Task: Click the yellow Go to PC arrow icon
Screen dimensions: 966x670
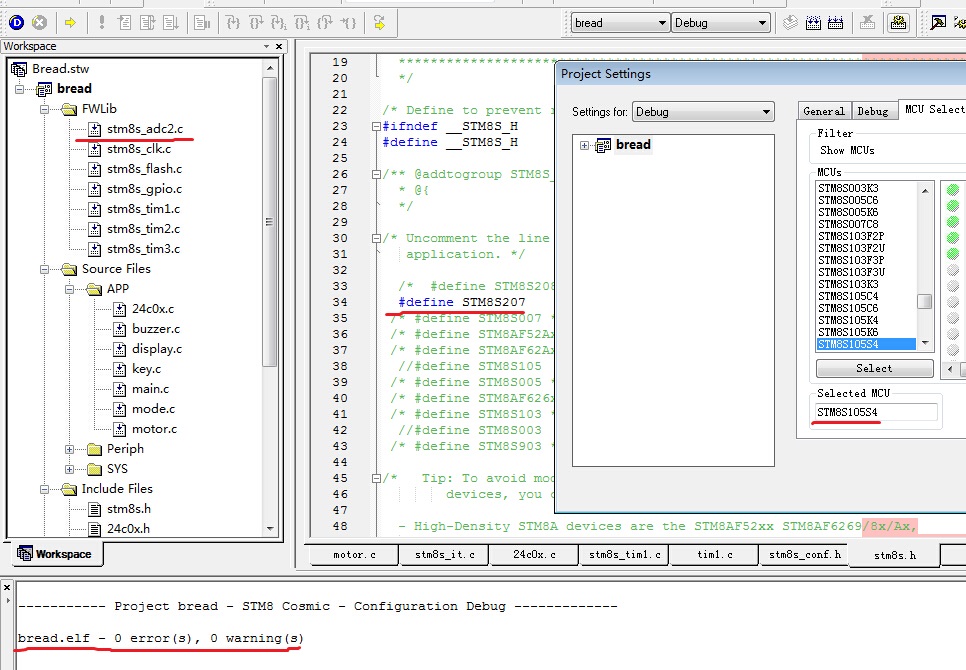Action: (70, 23)
